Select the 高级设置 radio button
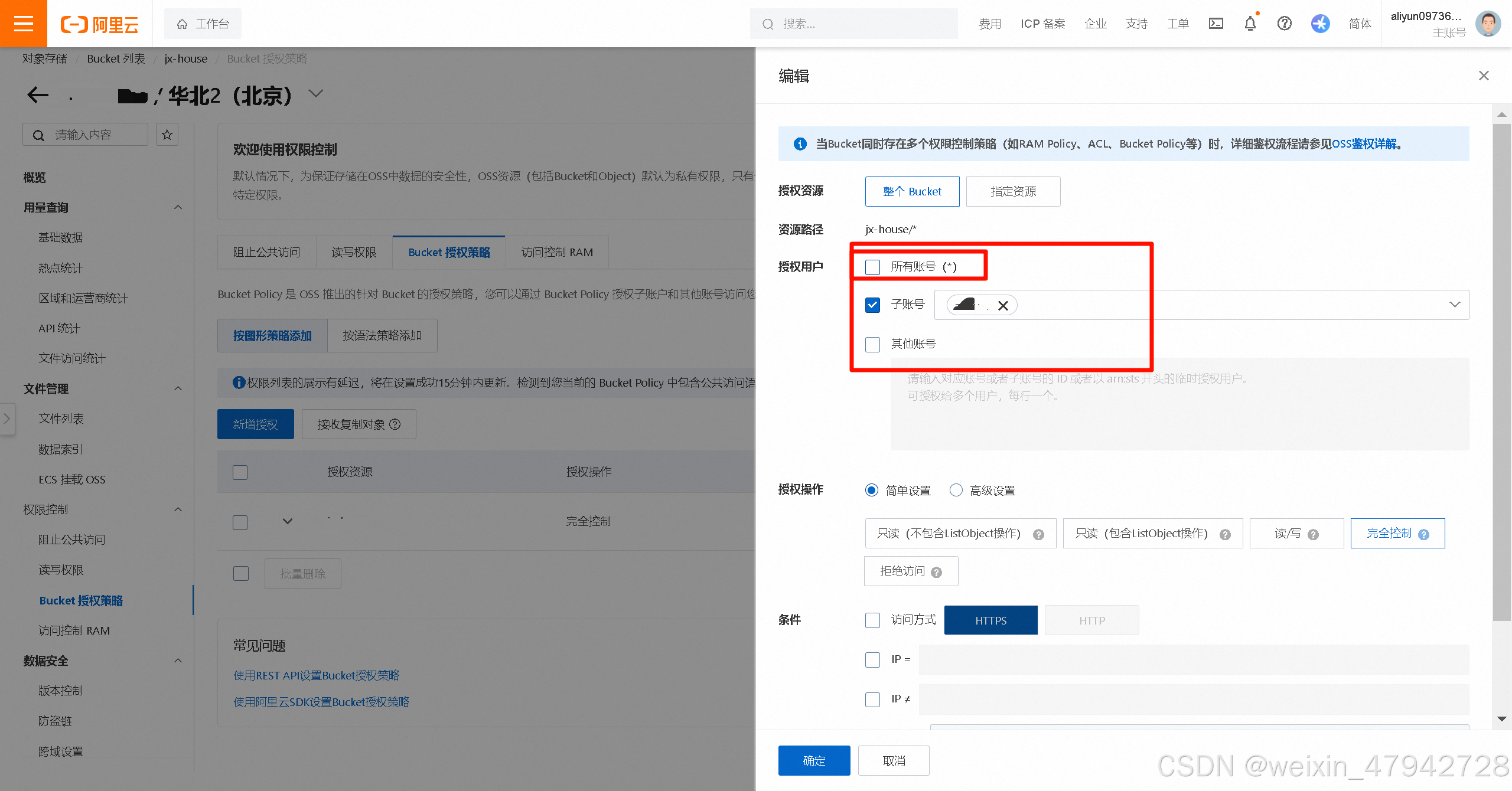1512x791 pixels. pyautogui.click(x=956, y=491)
